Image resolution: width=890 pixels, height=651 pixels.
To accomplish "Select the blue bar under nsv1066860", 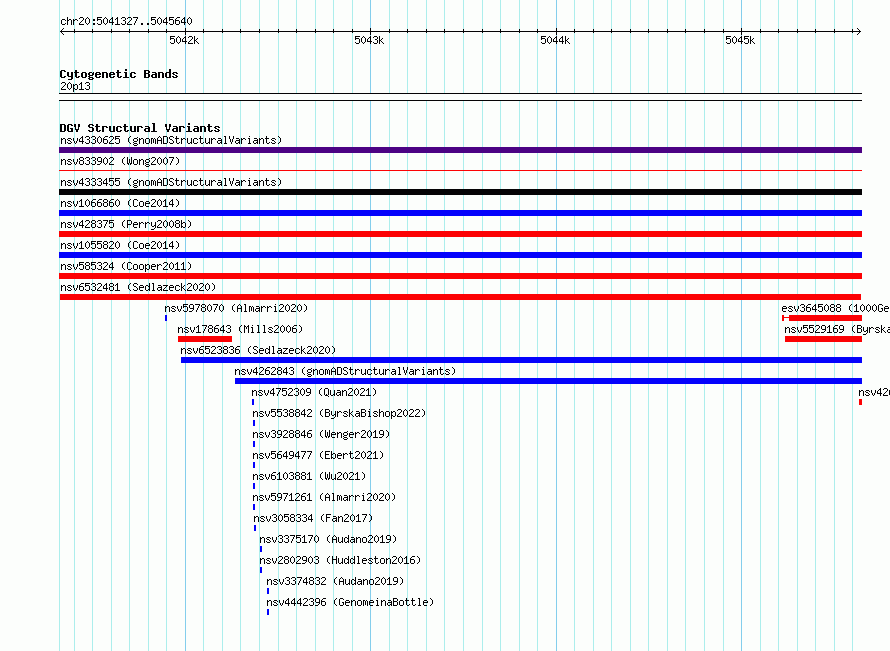I will point(460,213).
